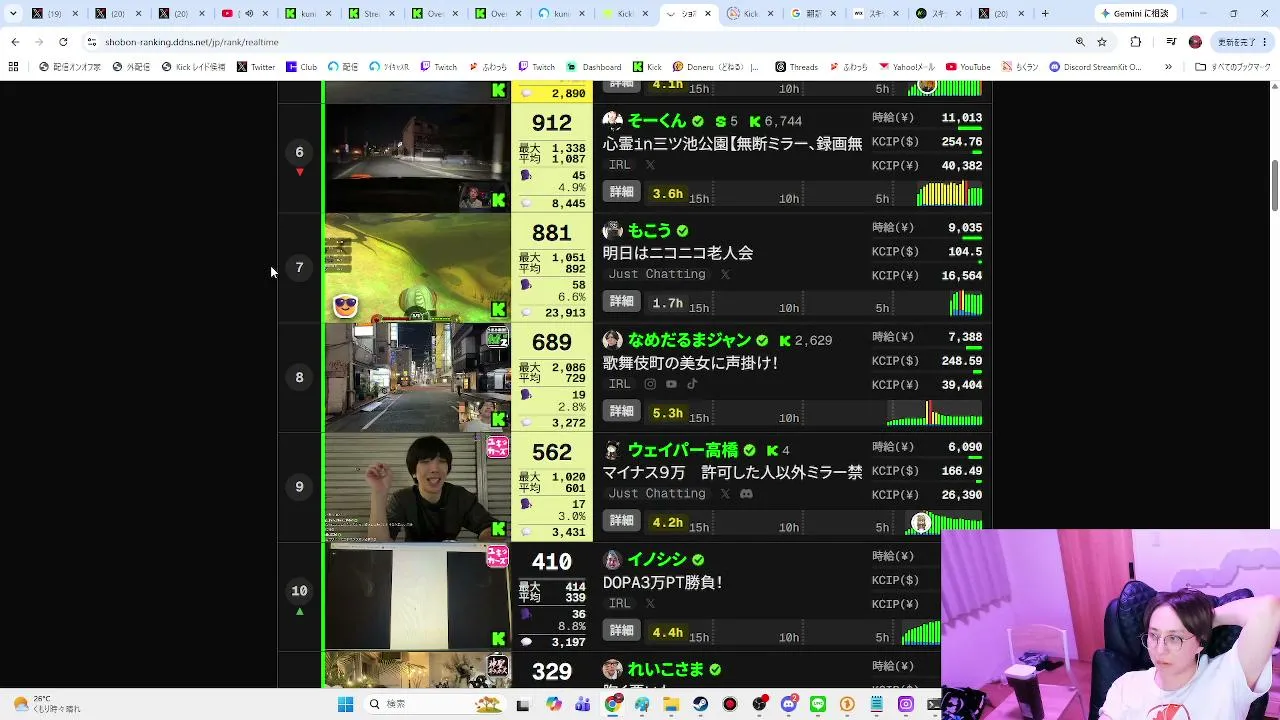Click stream title 歌舞伎町の美女に声掛け！
The width and height of the screenshot is (1280, 720).
coord(691,363)
